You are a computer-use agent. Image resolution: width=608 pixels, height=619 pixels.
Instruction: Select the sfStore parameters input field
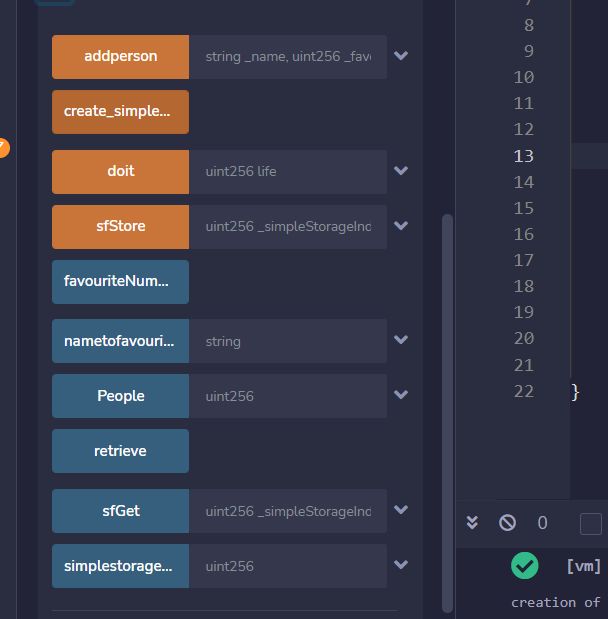(288, 227)
